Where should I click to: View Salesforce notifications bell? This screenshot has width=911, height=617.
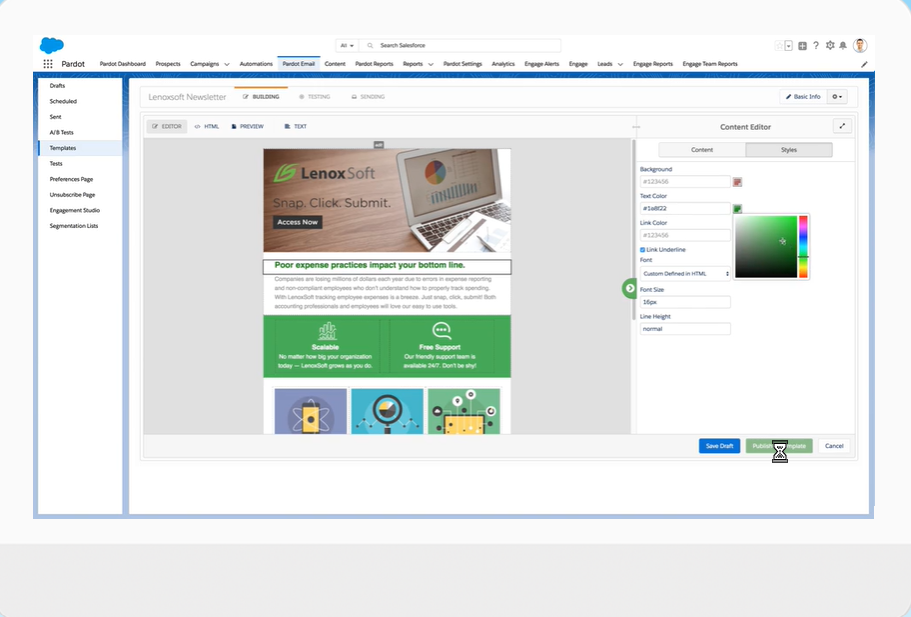(843, 45)
